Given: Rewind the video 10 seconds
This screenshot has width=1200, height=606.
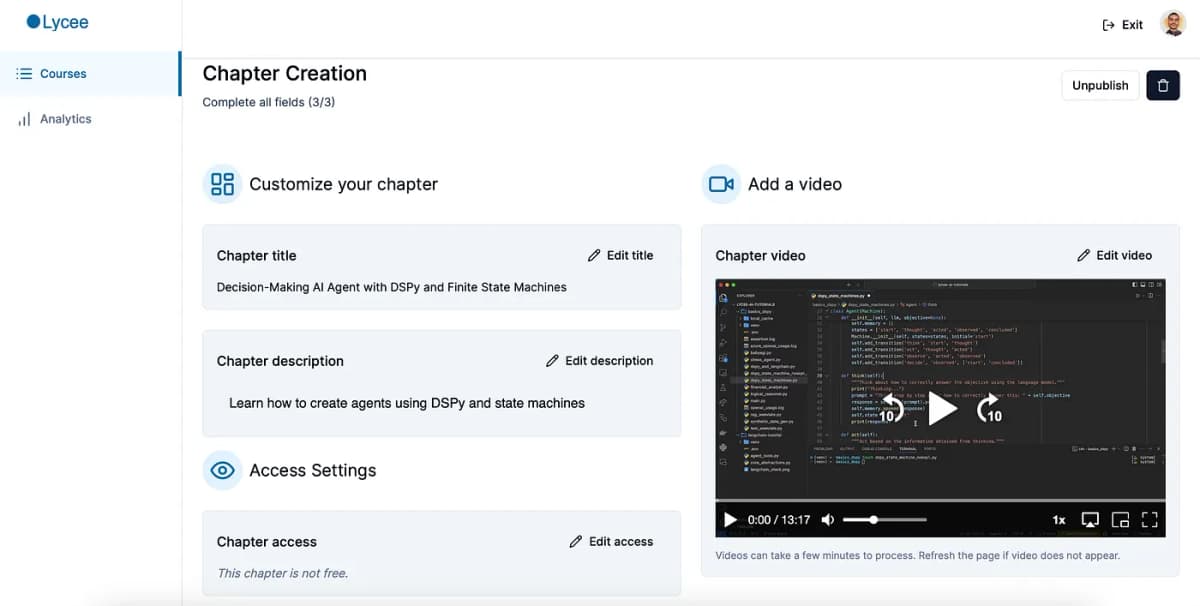Looking at the screenshot, I should click(x=890, y=408).
